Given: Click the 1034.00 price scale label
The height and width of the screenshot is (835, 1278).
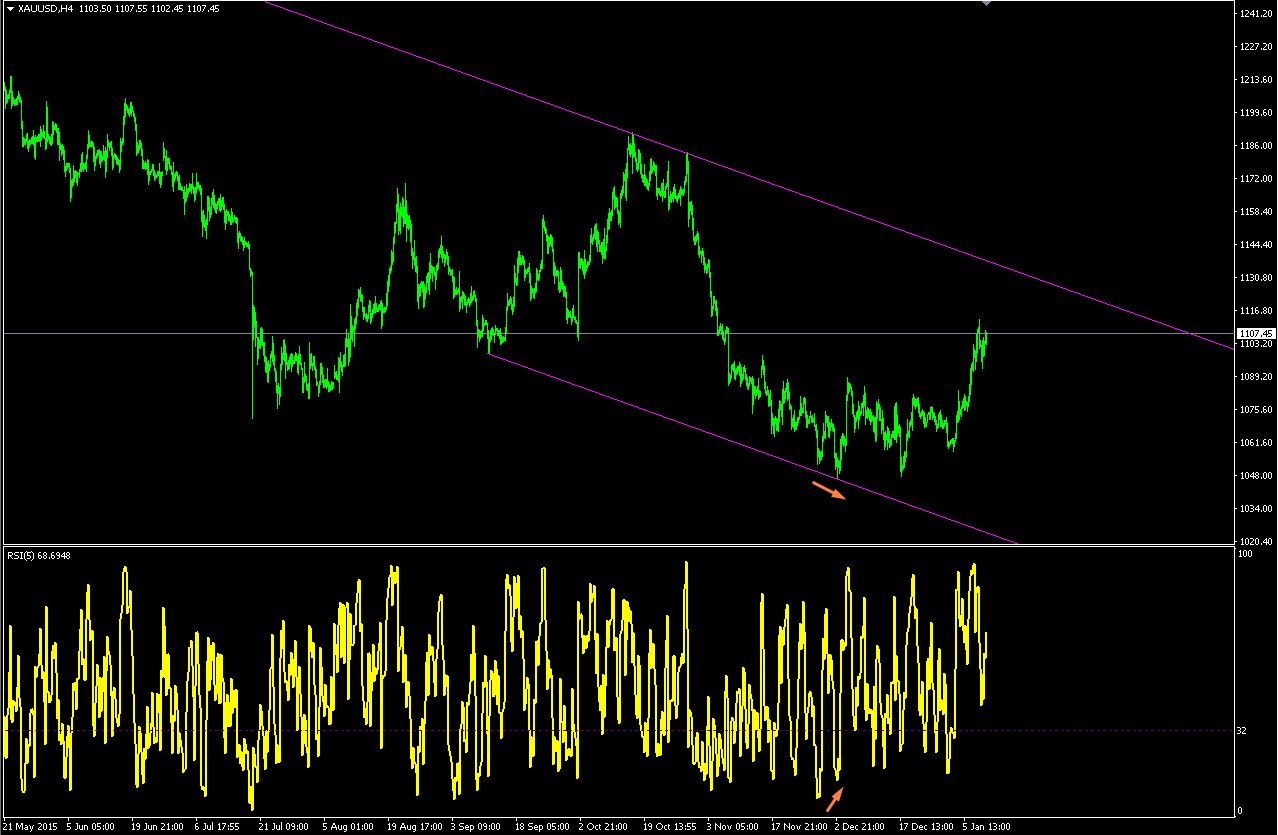Looking at the screenshot, I should [1255, 509].
